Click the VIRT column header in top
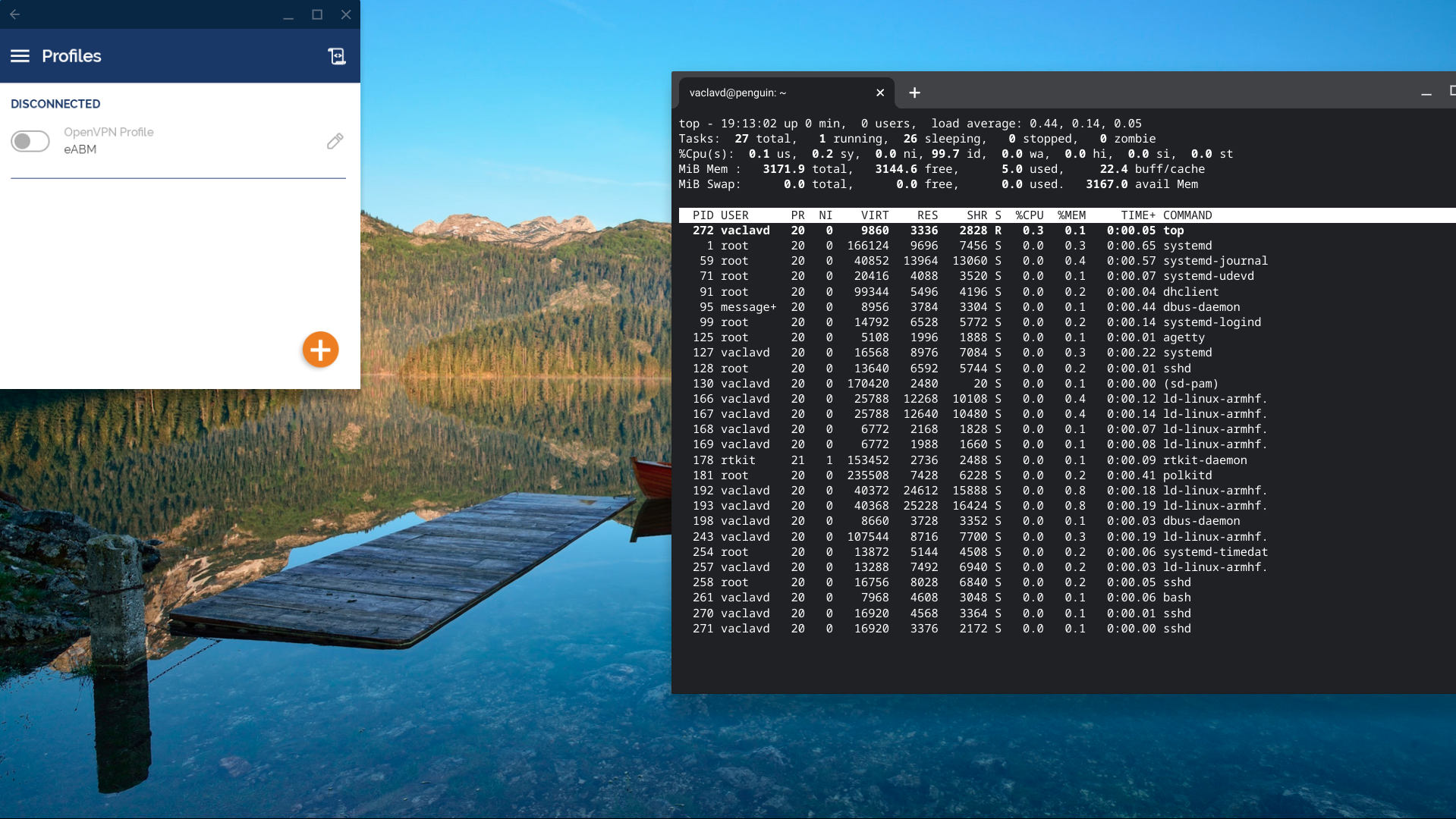Screen dimensions: 1456x819 point(875,215)
